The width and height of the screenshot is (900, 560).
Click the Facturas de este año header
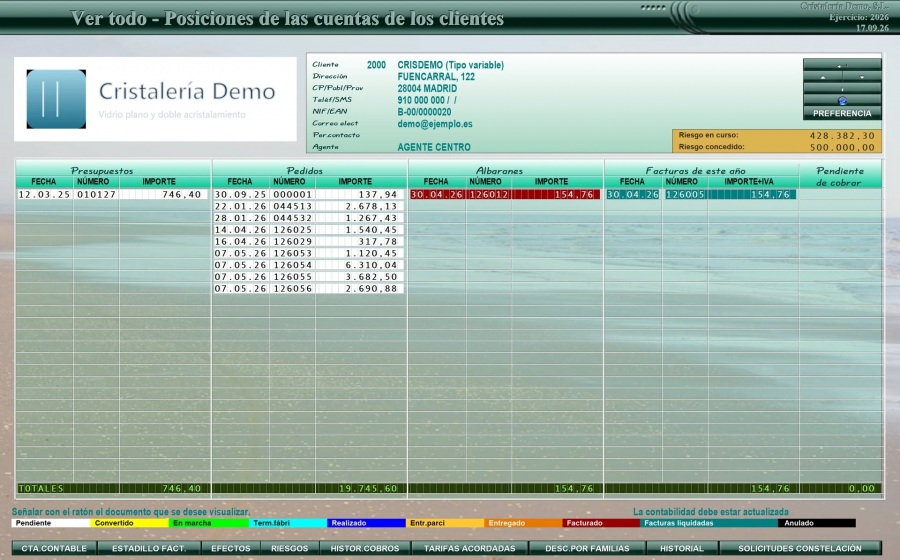[695, 170]
